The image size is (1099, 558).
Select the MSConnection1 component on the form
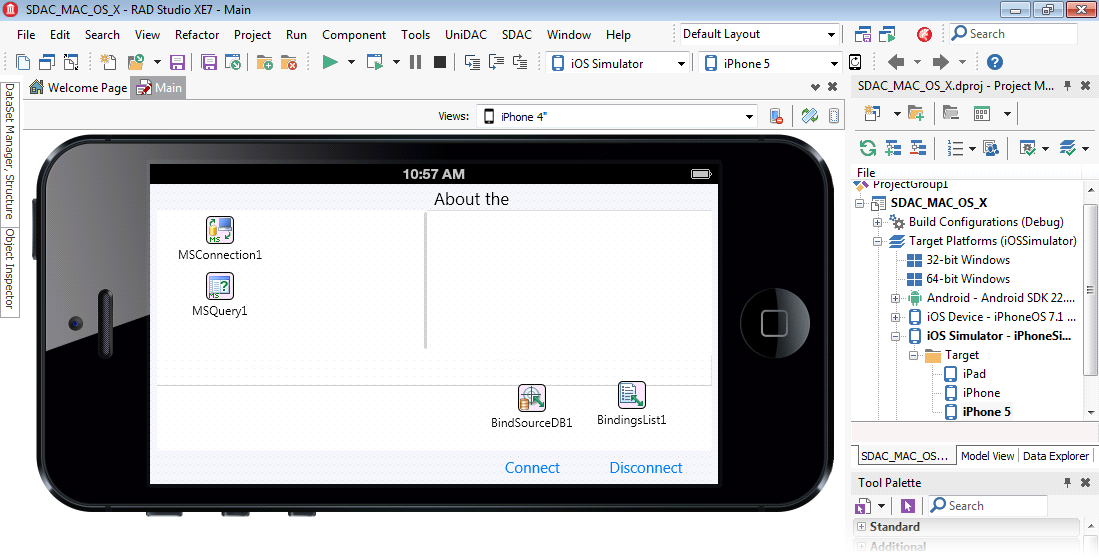click(x=219, y=230)
